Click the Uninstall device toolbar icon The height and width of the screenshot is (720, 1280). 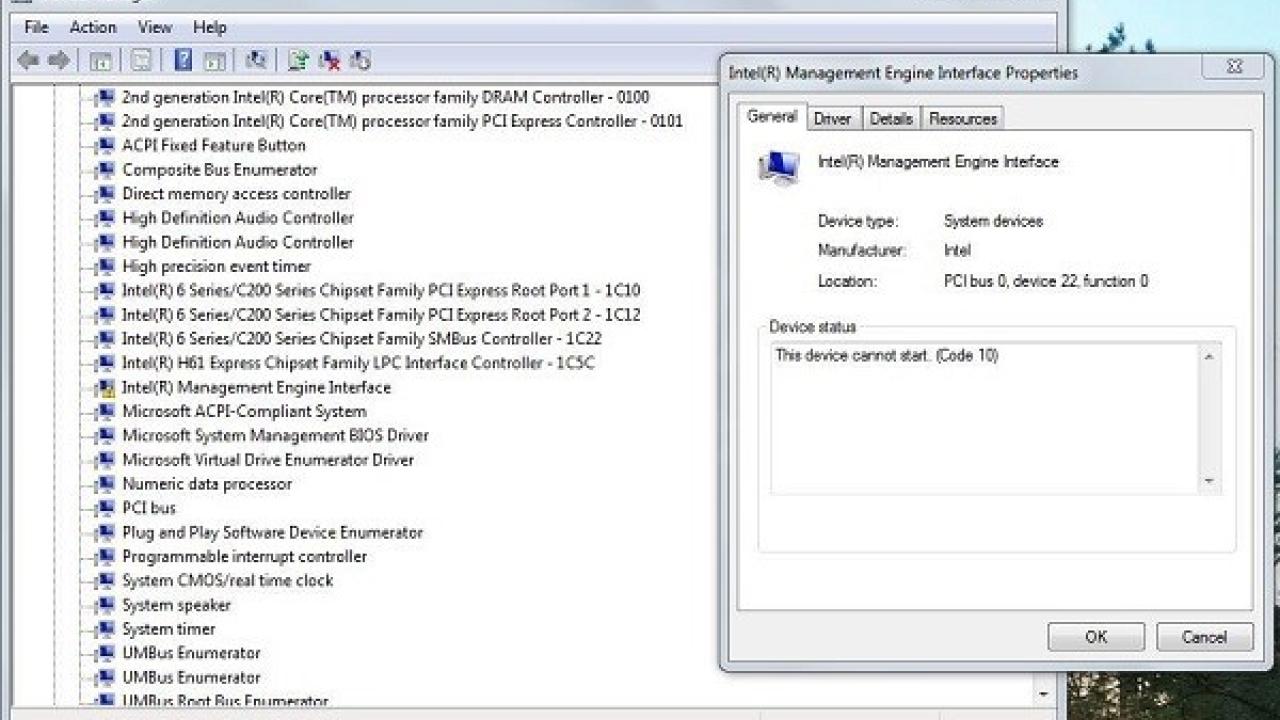pyautogui.click(x=329, y=61)
